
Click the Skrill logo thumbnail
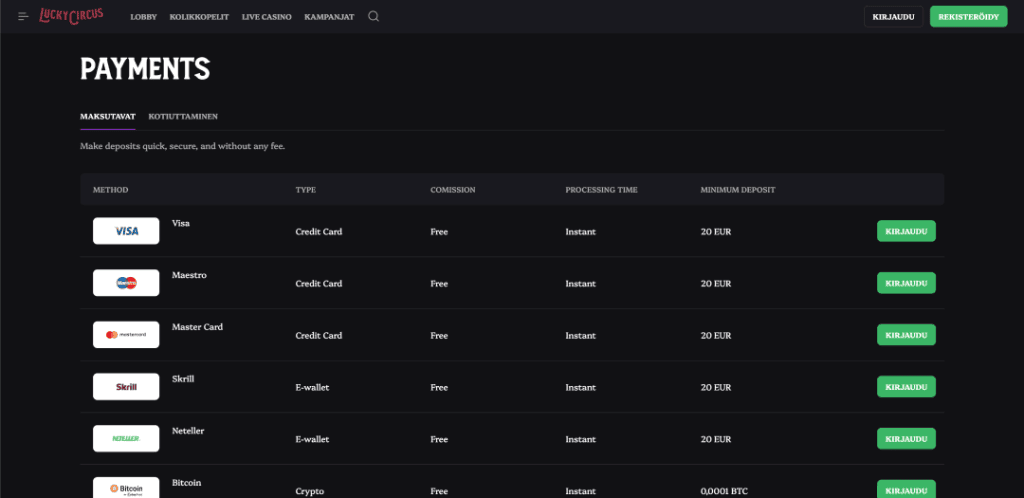click(x=126, y=386)
